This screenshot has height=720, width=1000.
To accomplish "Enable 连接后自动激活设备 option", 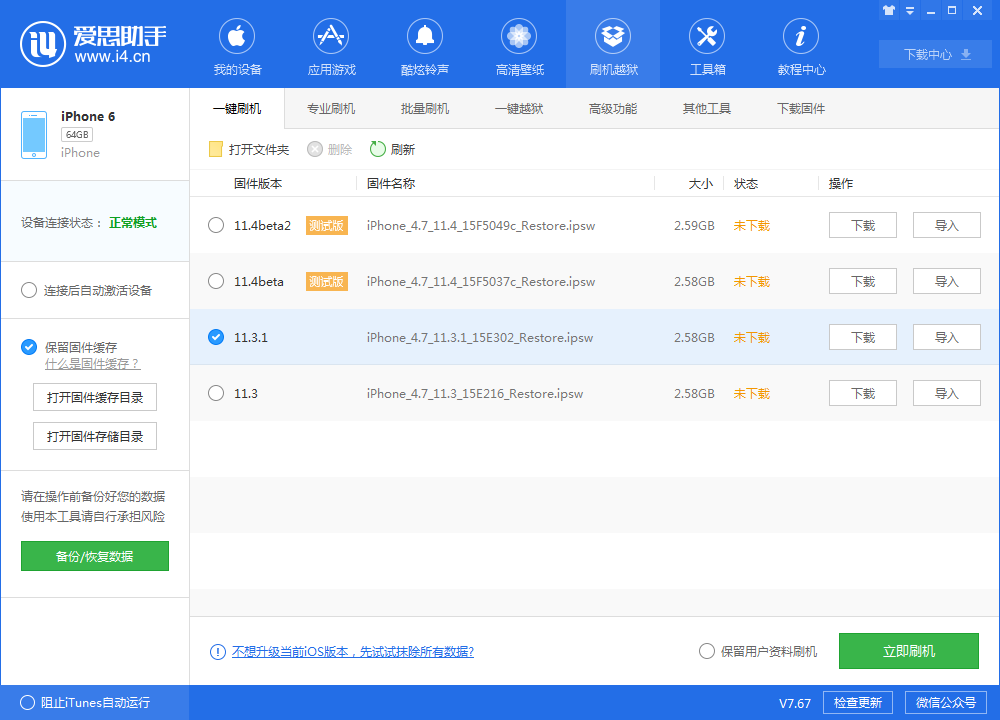I will pos(29,290).
